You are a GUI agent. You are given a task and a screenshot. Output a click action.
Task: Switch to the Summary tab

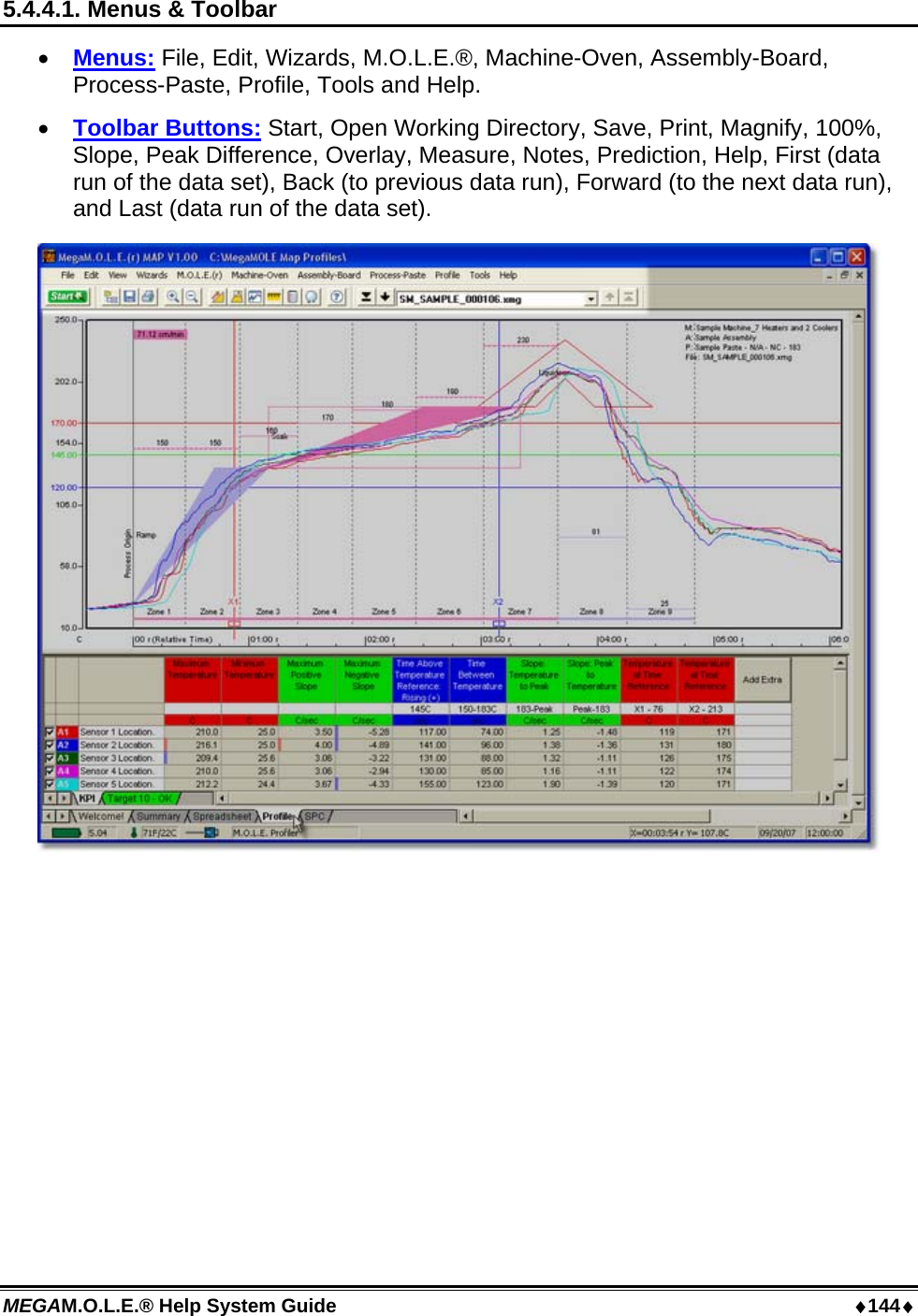point(158,816)
